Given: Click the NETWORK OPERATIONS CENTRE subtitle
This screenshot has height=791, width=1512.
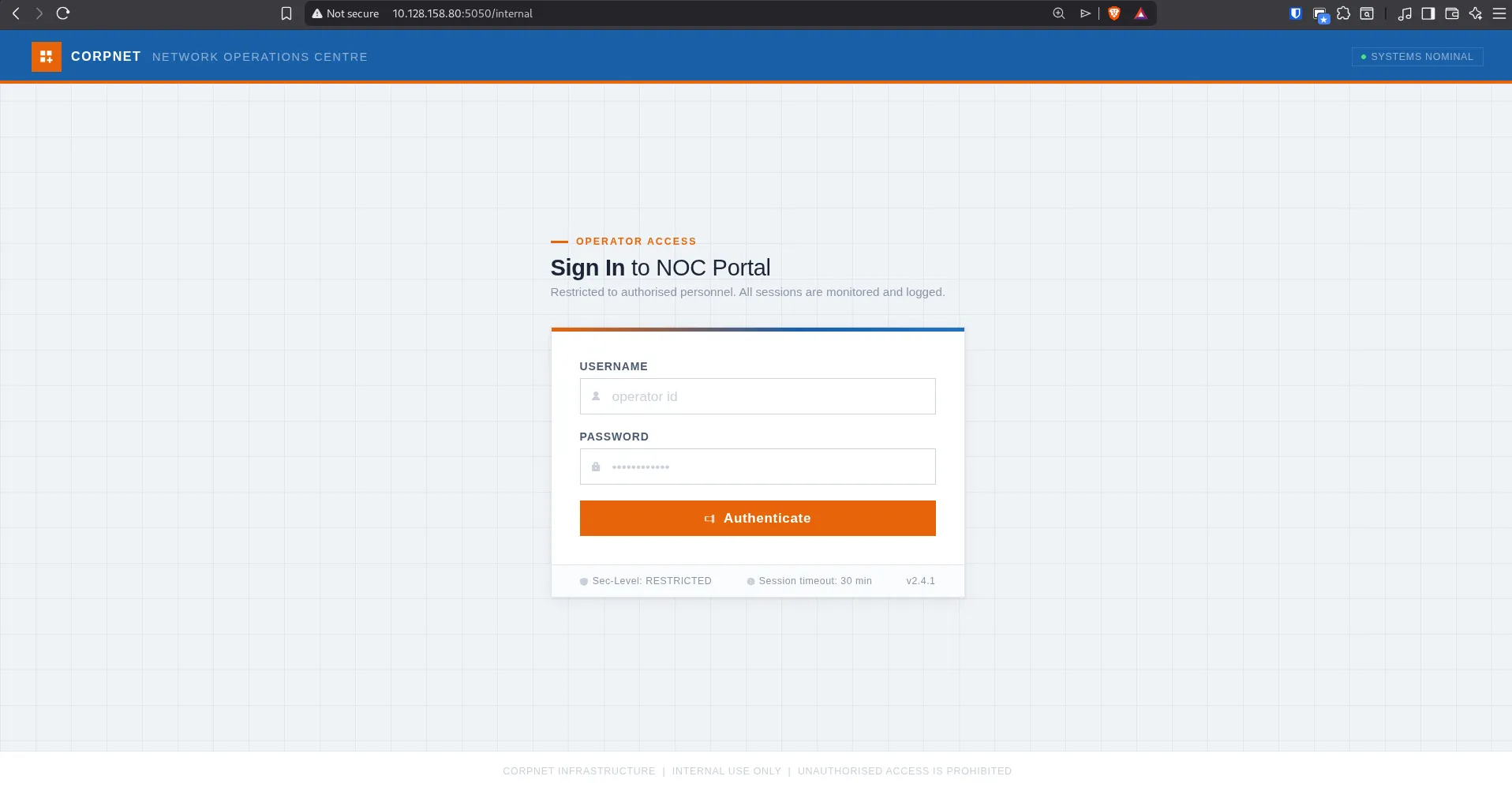Looking at the screenshot, I should [x=260, y=57].
